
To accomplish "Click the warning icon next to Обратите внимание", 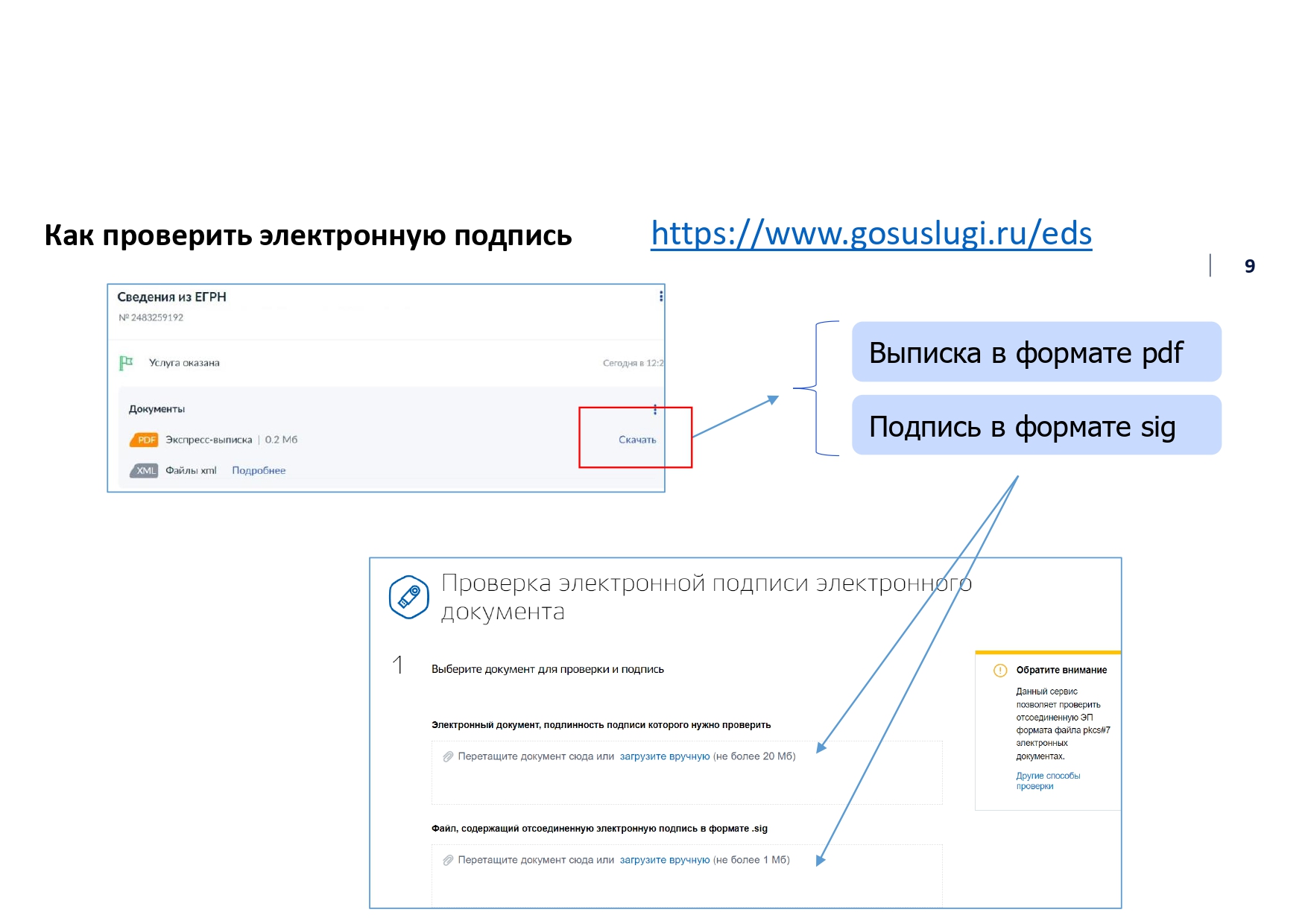I will 1000,670.
